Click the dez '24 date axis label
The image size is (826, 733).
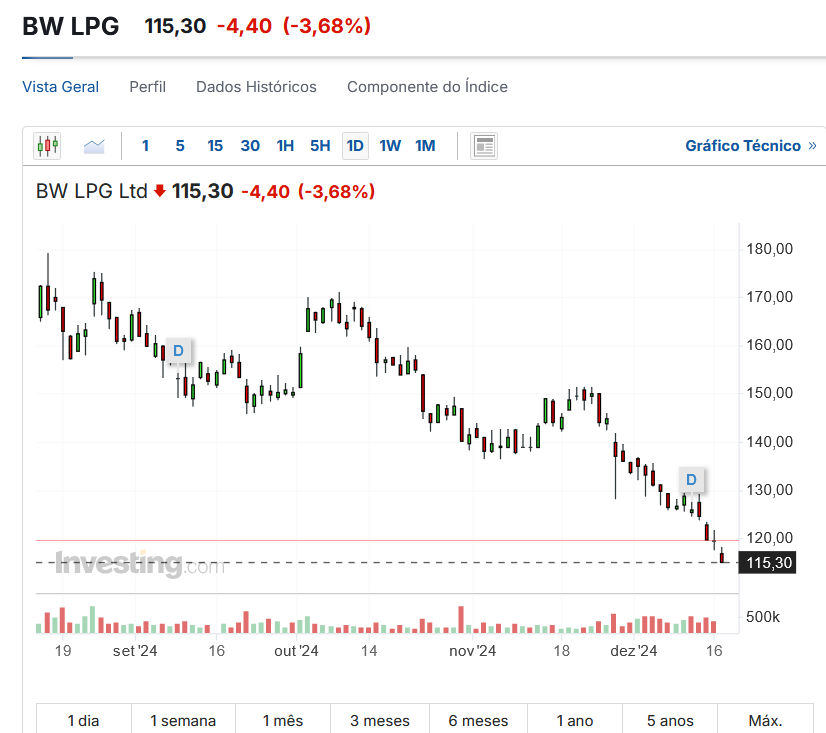click(634, 651)
